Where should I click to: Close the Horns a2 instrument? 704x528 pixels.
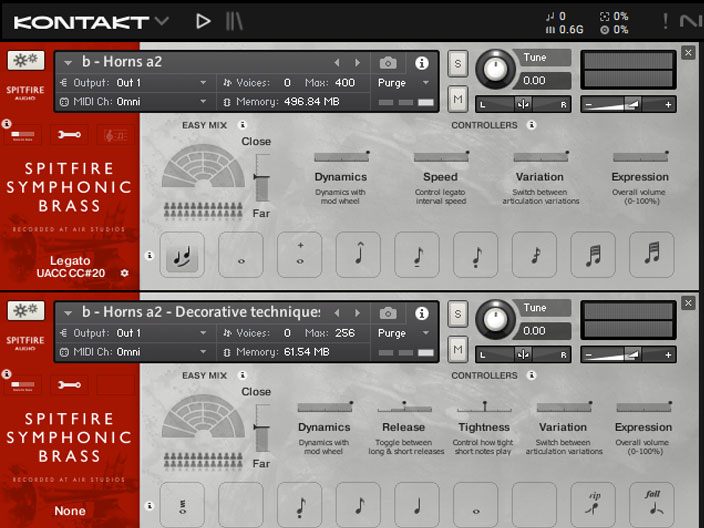(x=688, y=53)
